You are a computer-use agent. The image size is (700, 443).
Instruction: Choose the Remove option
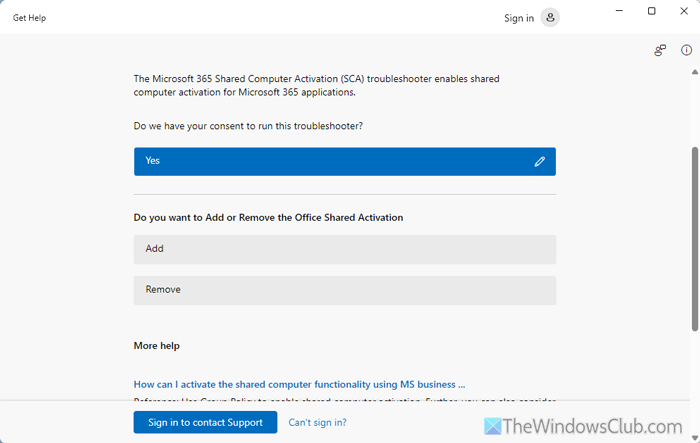344,290
